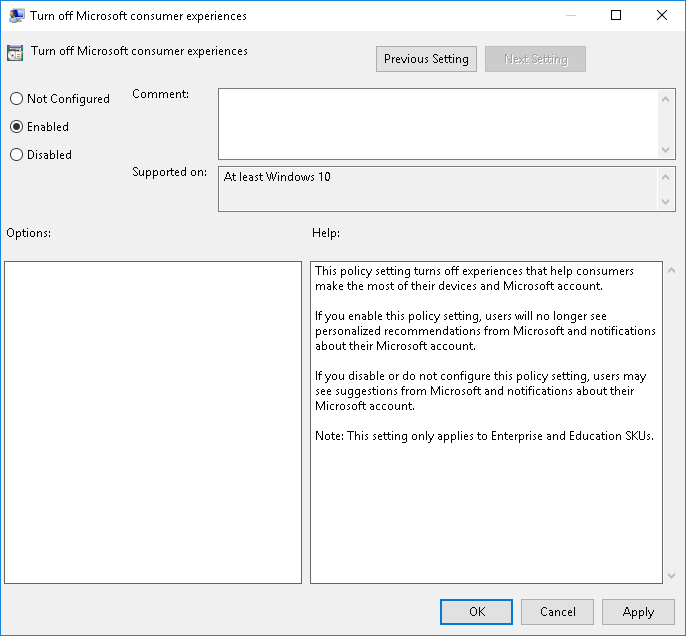The image size is (686, 636).
Task: Maximize the policy settings window
Action: 616,16
